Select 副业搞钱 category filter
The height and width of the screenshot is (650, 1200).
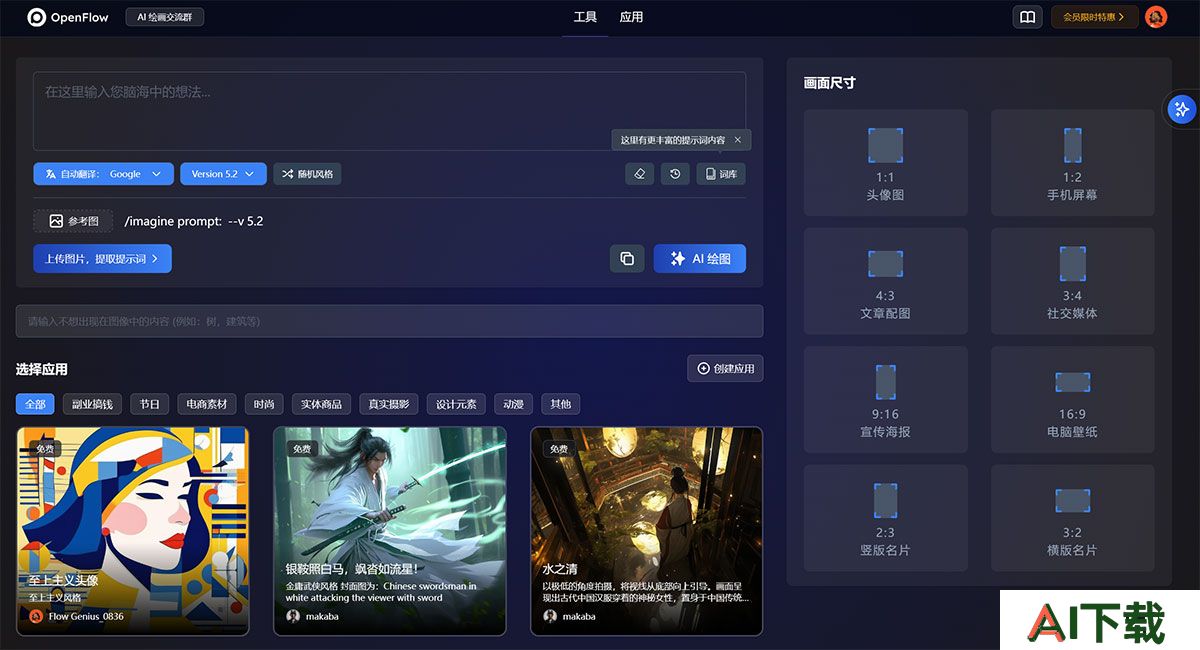pyautogui.click(x=93, y=404)
